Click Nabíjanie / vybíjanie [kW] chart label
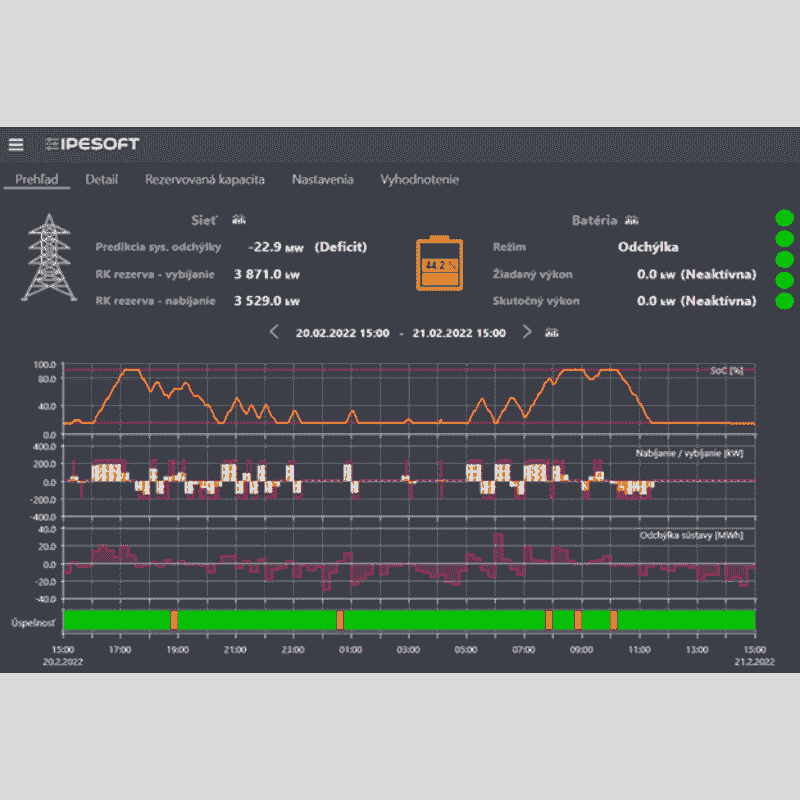This screenshot has width=800, height=800. click(x=689, y=453)
